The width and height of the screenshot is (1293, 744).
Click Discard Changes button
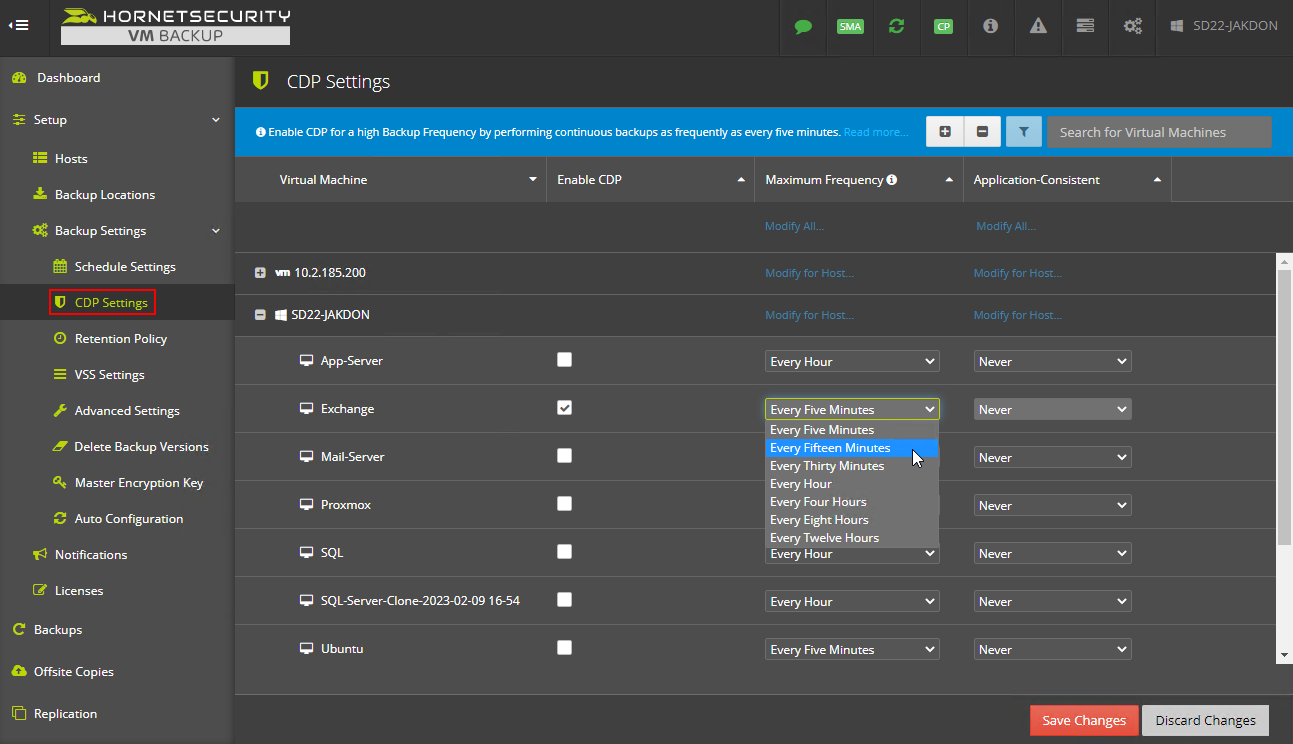click(x=1205, y=720)
